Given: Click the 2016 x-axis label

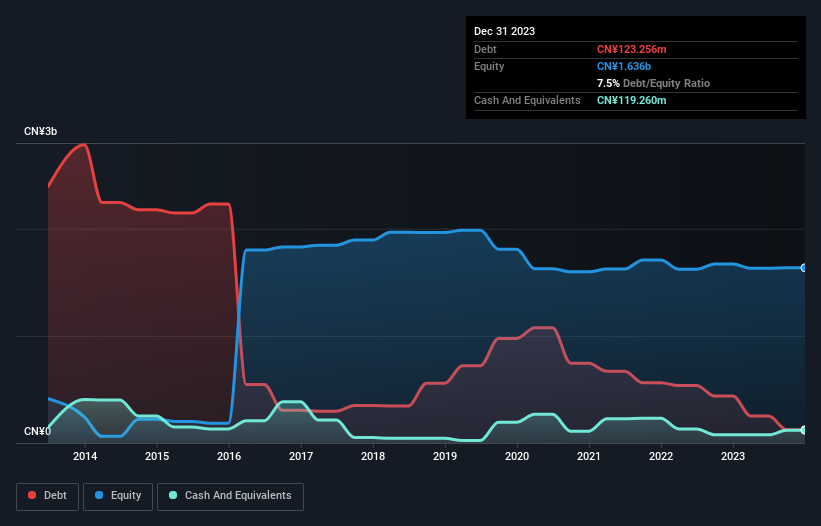Looking at the screenshot, I should (x=229, y=456).
